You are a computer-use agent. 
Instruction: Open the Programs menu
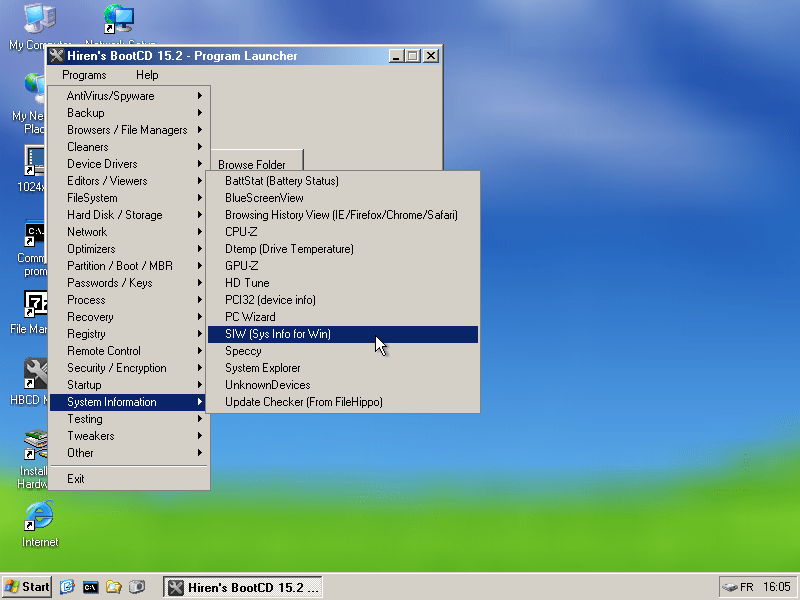pyautogui.click(x=84, y=75)
